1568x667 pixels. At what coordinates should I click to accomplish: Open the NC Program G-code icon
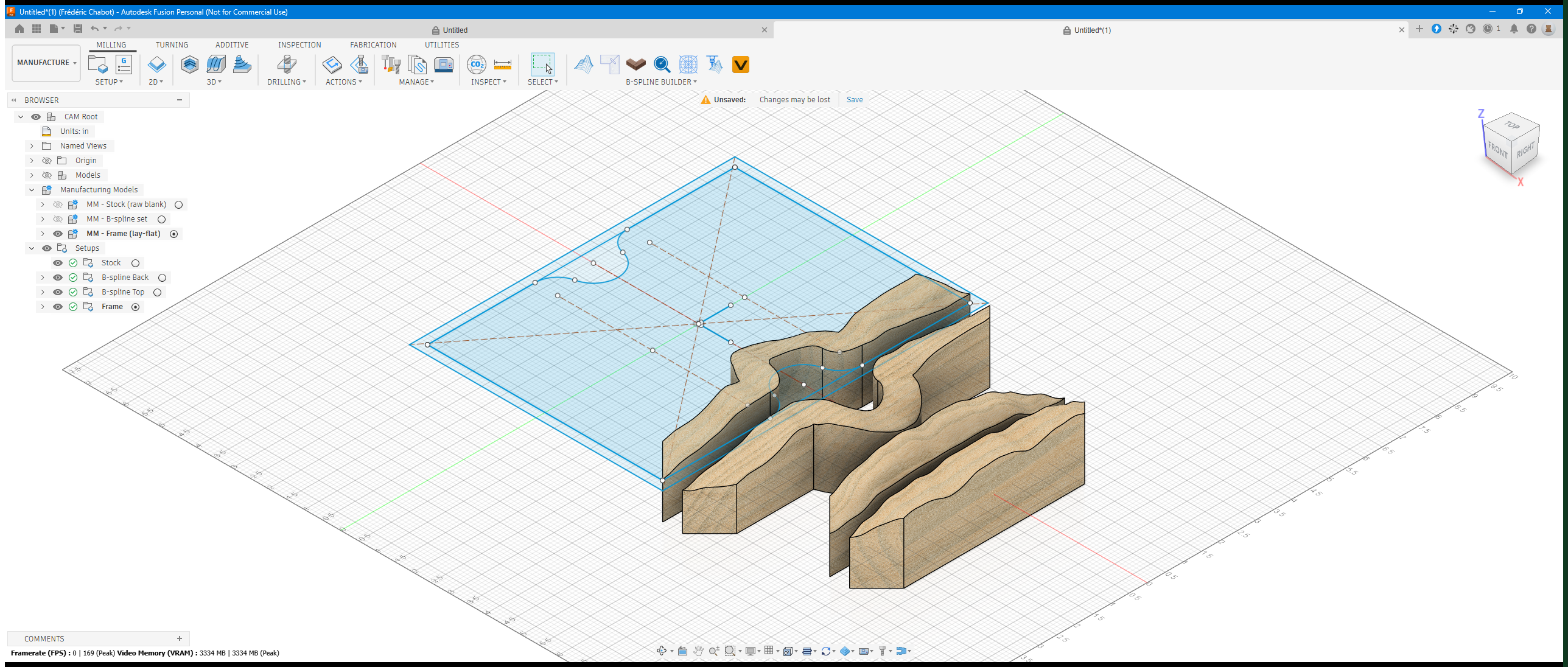pos(124,65)
